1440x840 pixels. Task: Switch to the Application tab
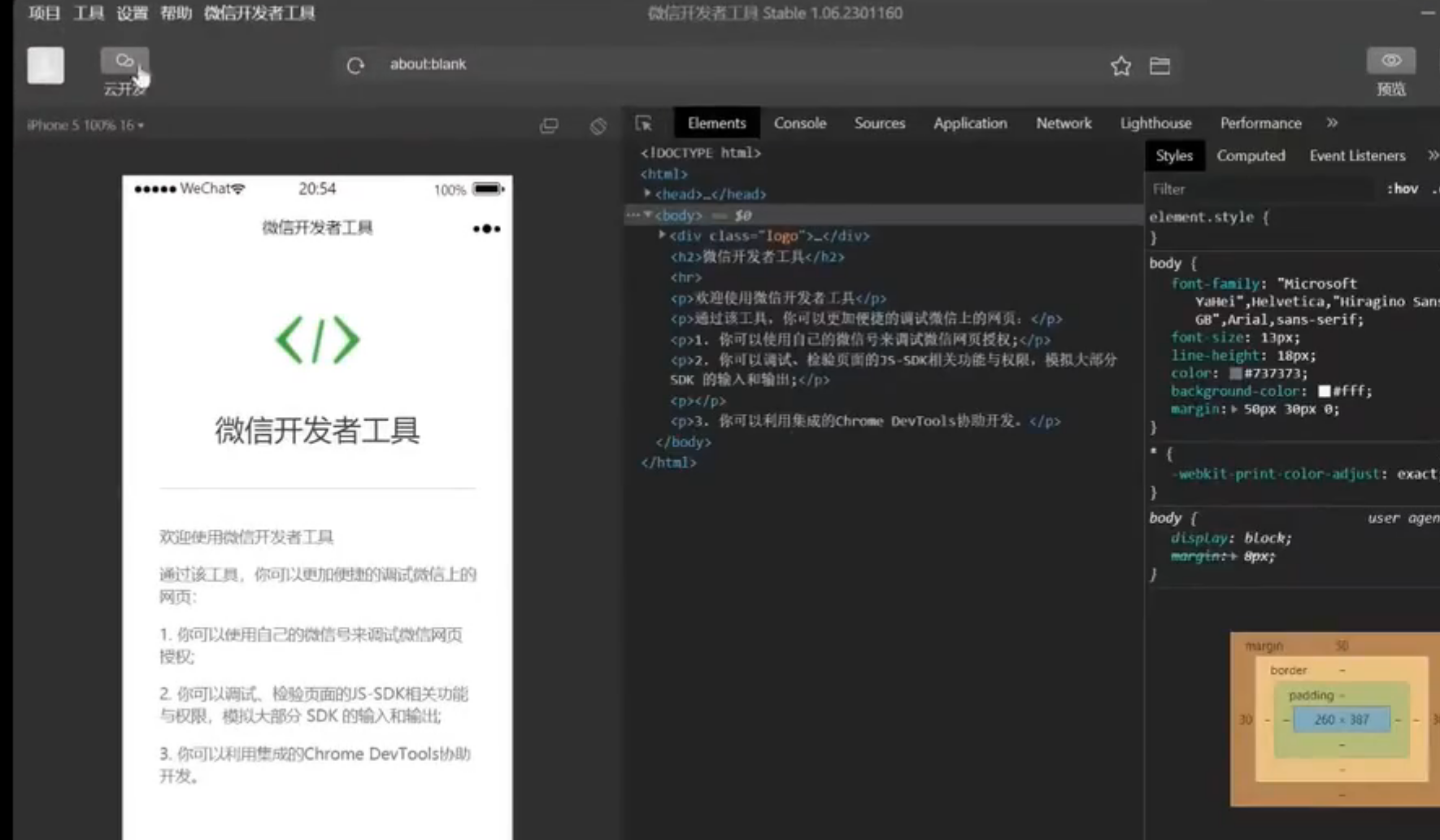970,123
